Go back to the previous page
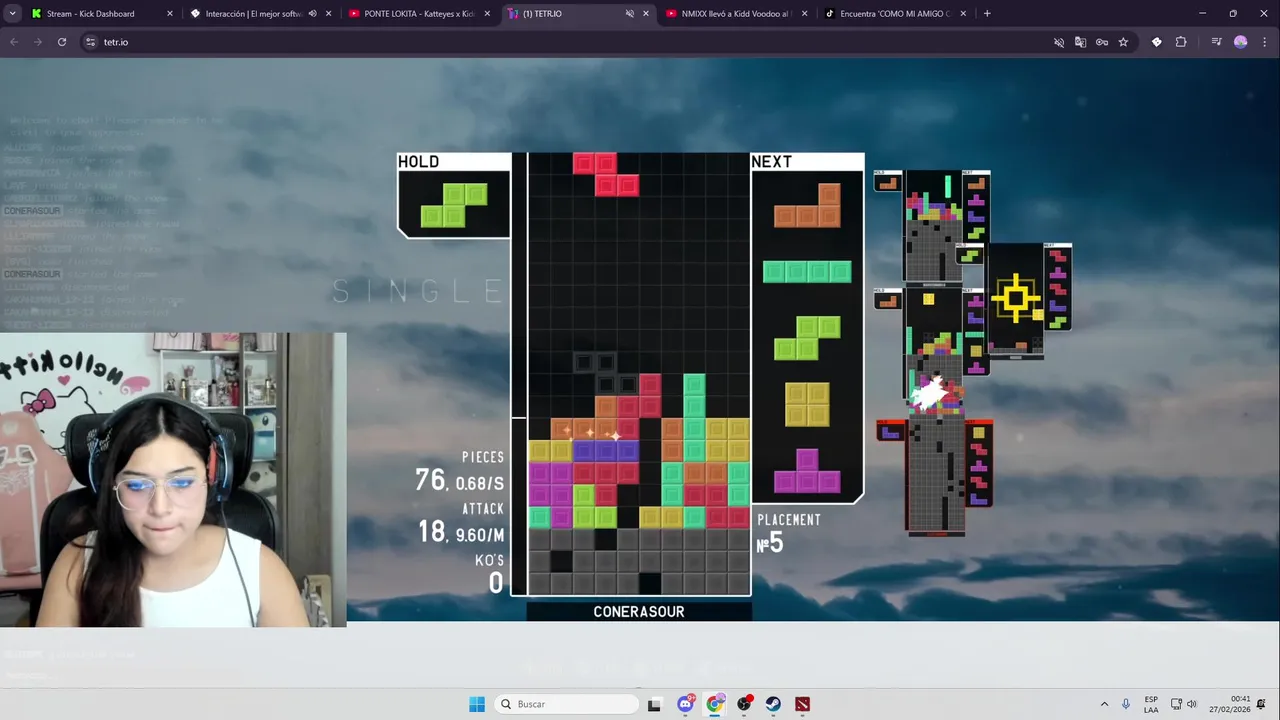Screen dimensions: 1280x720 pos(14,42)
